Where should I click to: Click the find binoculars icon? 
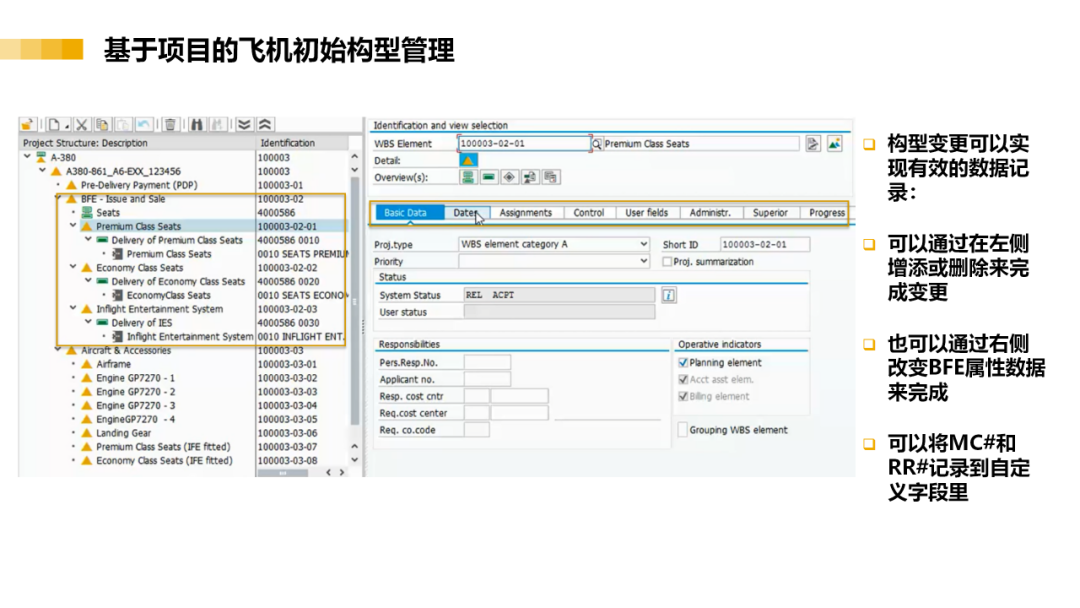point(197,125)
